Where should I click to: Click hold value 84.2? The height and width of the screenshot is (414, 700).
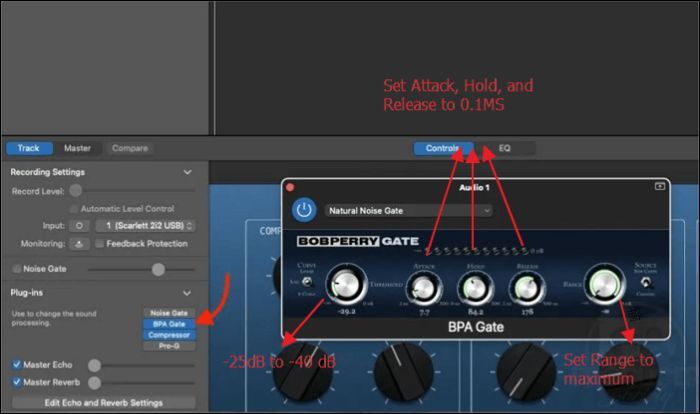475,311
